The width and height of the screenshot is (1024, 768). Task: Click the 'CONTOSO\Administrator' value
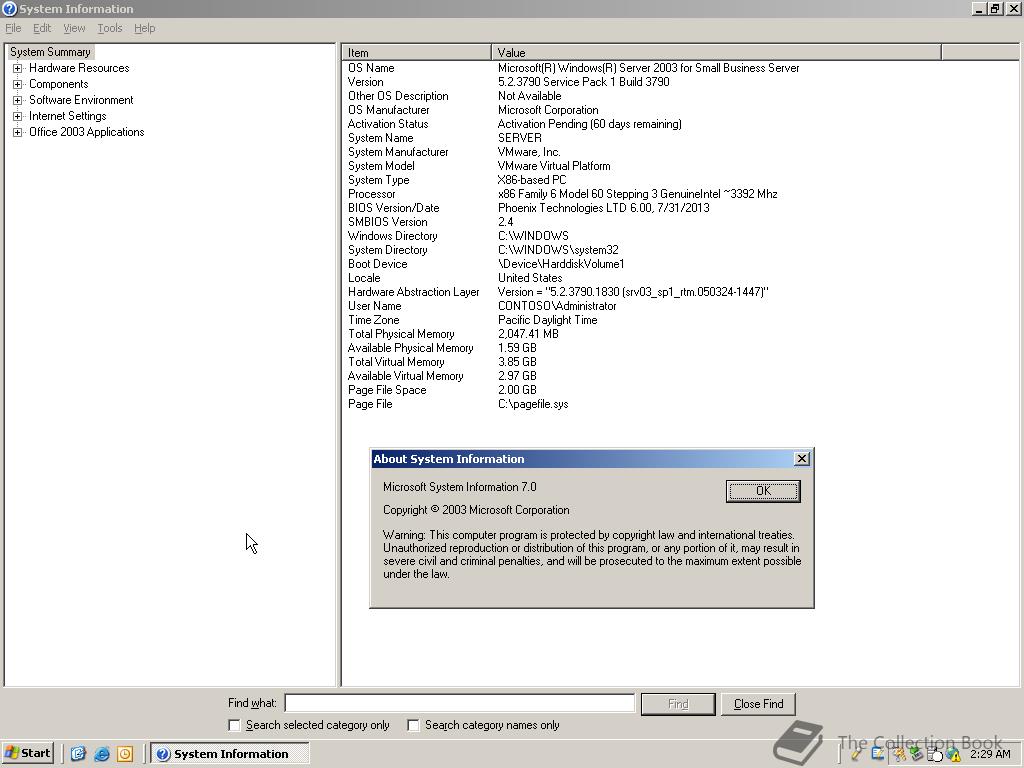[x=557, y=306]
